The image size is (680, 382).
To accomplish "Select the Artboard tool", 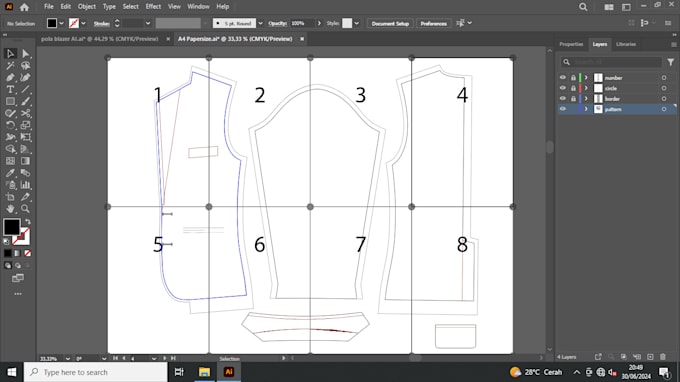I will coord(10,197).
